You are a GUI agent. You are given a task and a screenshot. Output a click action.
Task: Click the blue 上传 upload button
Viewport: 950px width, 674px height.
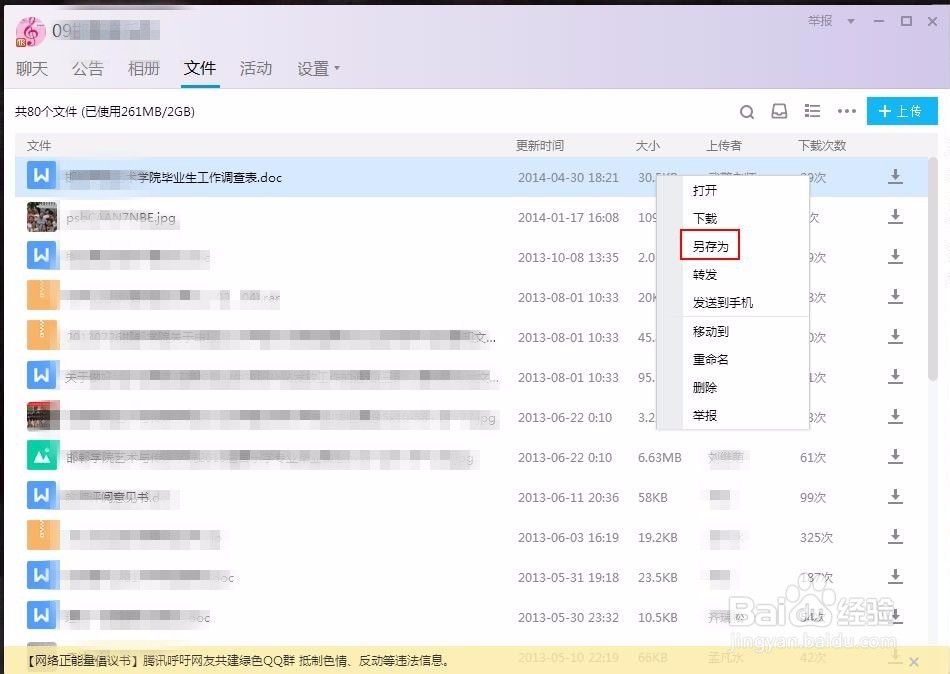point(901,111)
